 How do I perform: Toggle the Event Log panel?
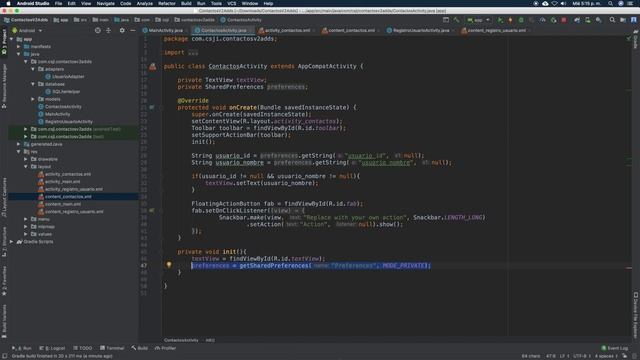(x=615, y=348)
